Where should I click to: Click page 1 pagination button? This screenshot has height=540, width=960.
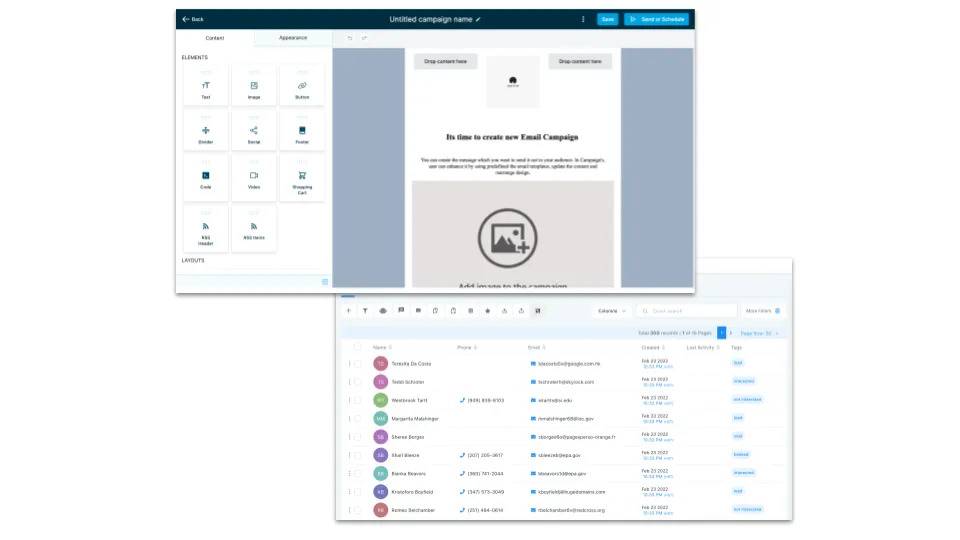[x=721, y=333]
